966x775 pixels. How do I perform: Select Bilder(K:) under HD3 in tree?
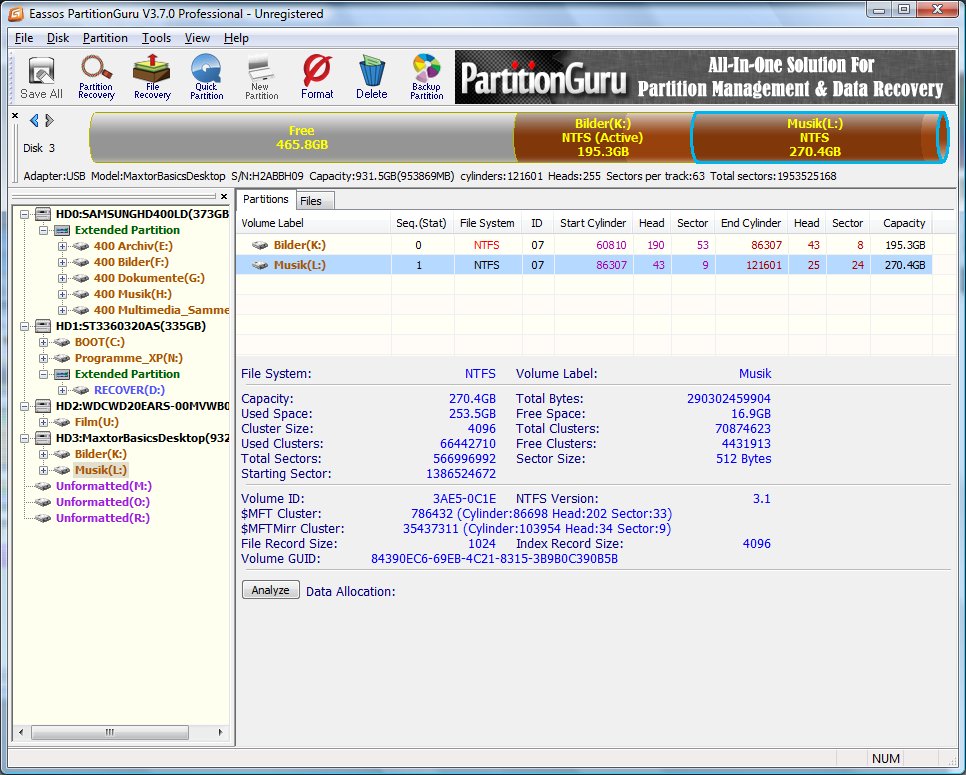coord(100,454)
